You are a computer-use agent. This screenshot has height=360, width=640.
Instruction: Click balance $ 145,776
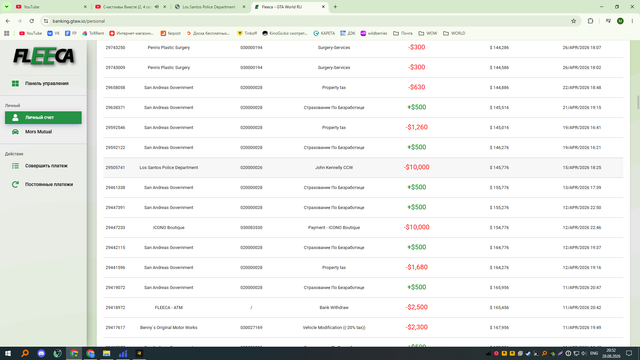click(499, 168)
